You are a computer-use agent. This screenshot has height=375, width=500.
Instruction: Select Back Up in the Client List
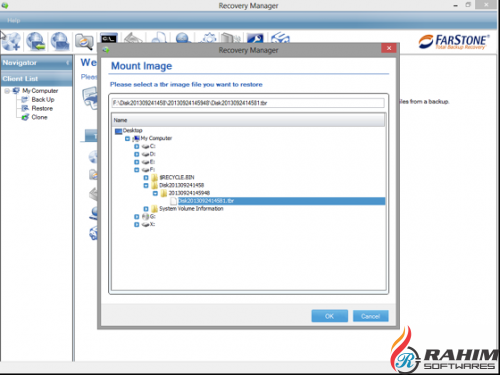(x=43, y=99)
